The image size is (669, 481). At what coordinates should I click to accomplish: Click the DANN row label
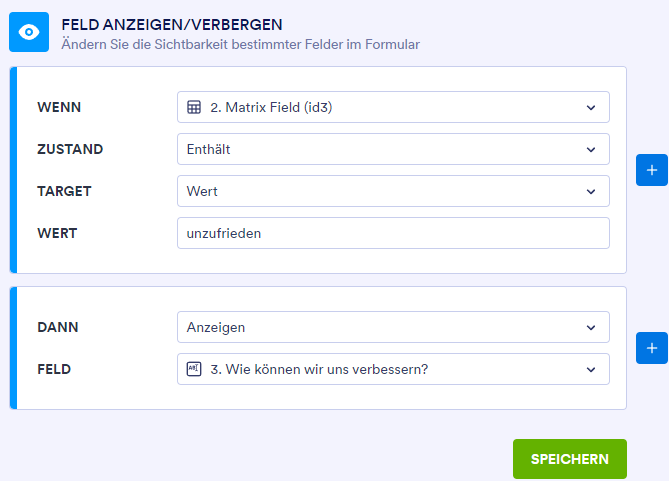pyautogui.click(x=58, y=327)
